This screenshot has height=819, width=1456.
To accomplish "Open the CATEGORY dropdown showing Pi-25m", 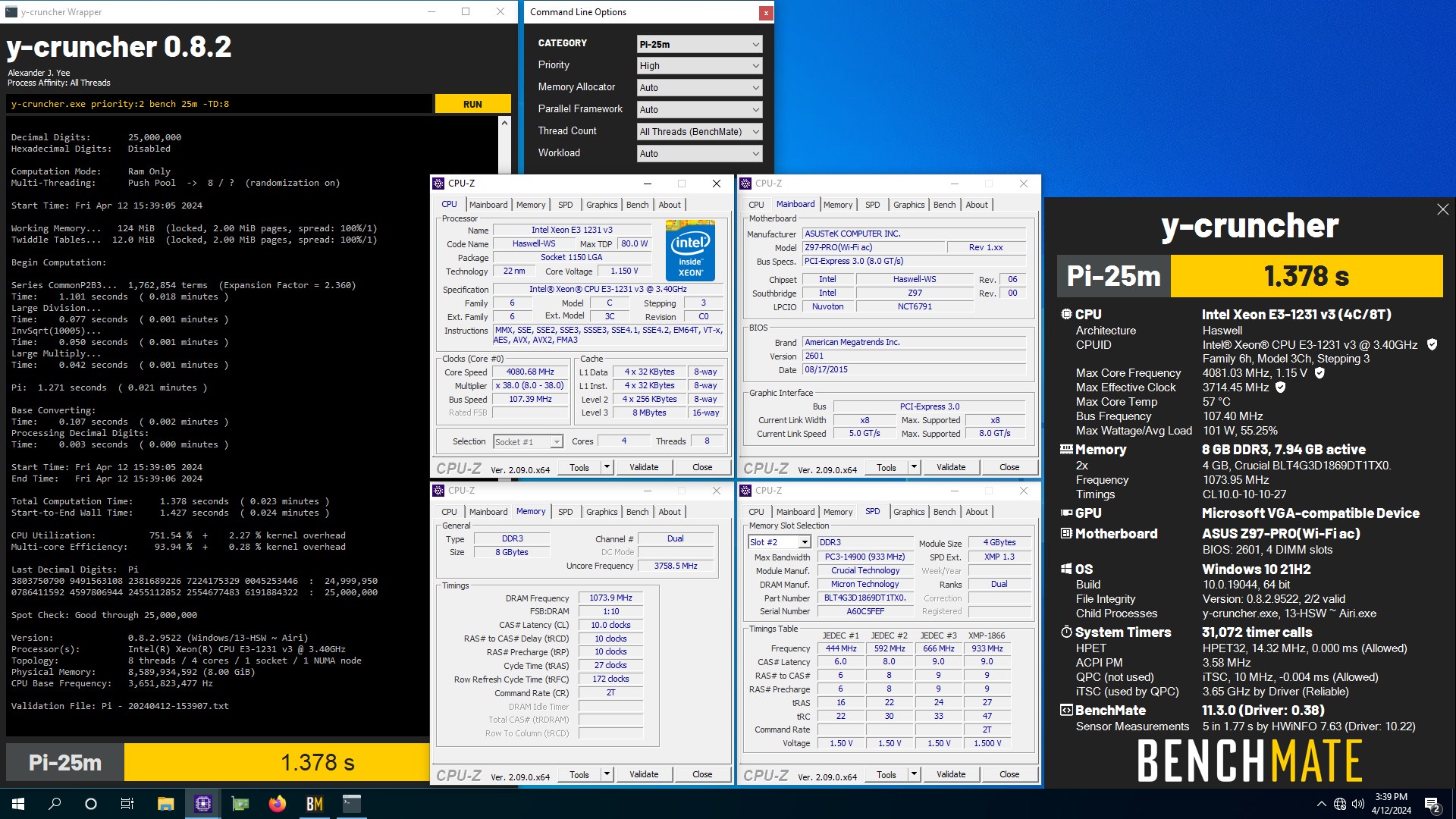I will 699,44.
